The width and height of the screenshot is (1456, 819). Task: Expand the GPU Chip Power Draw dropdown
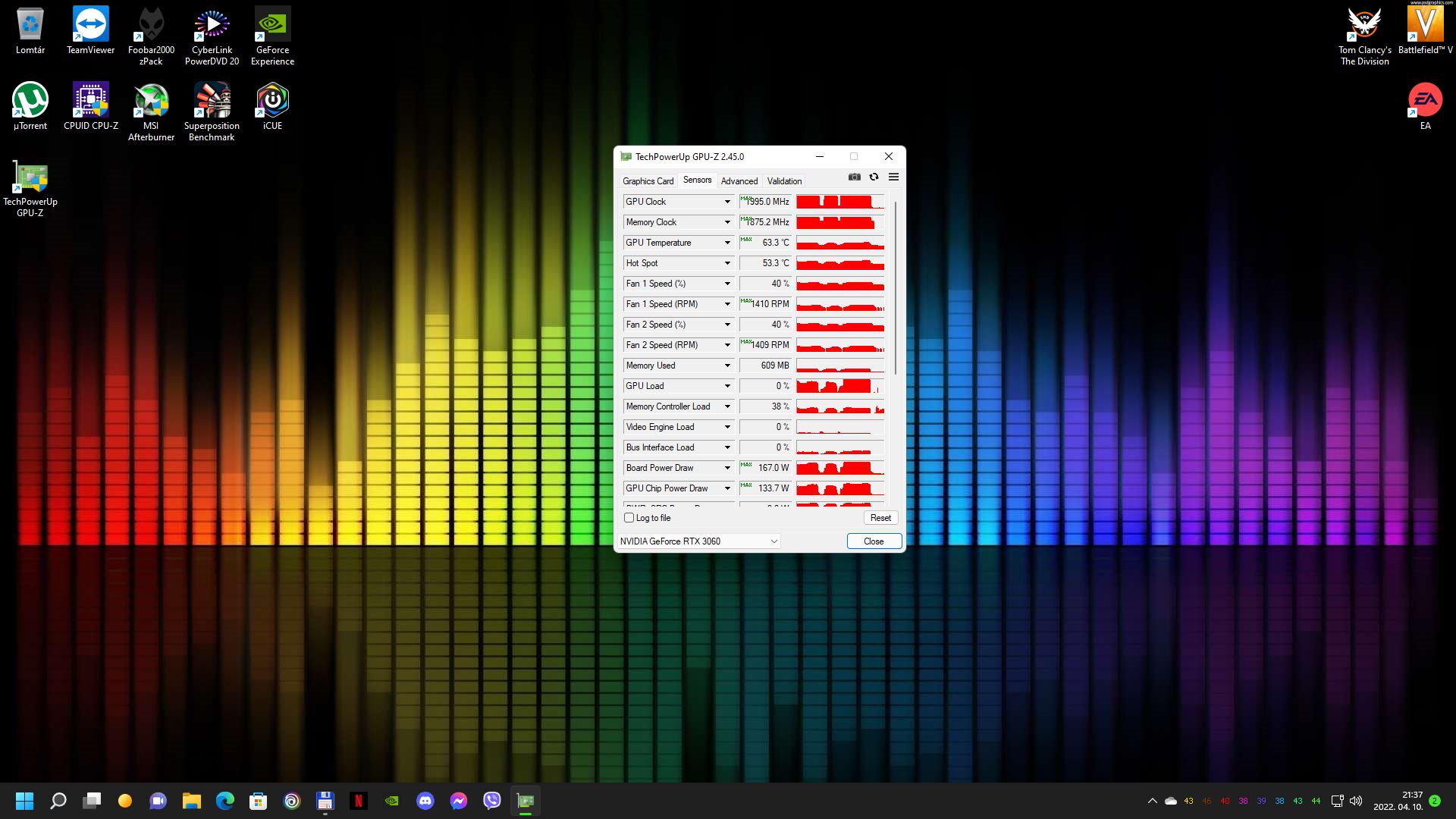[727, 488]
